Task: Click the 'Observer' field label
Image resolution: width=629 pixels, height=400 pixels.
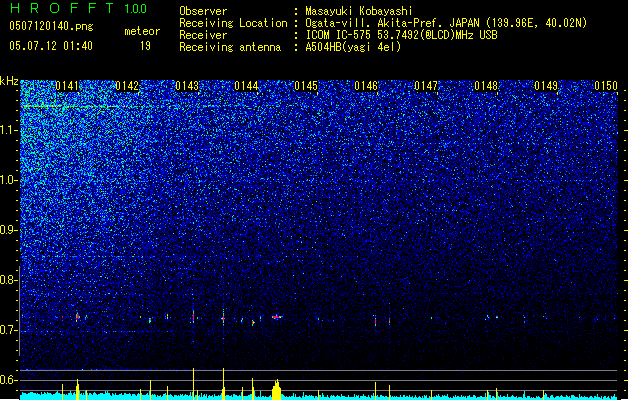Action: (x=203, y=11)
